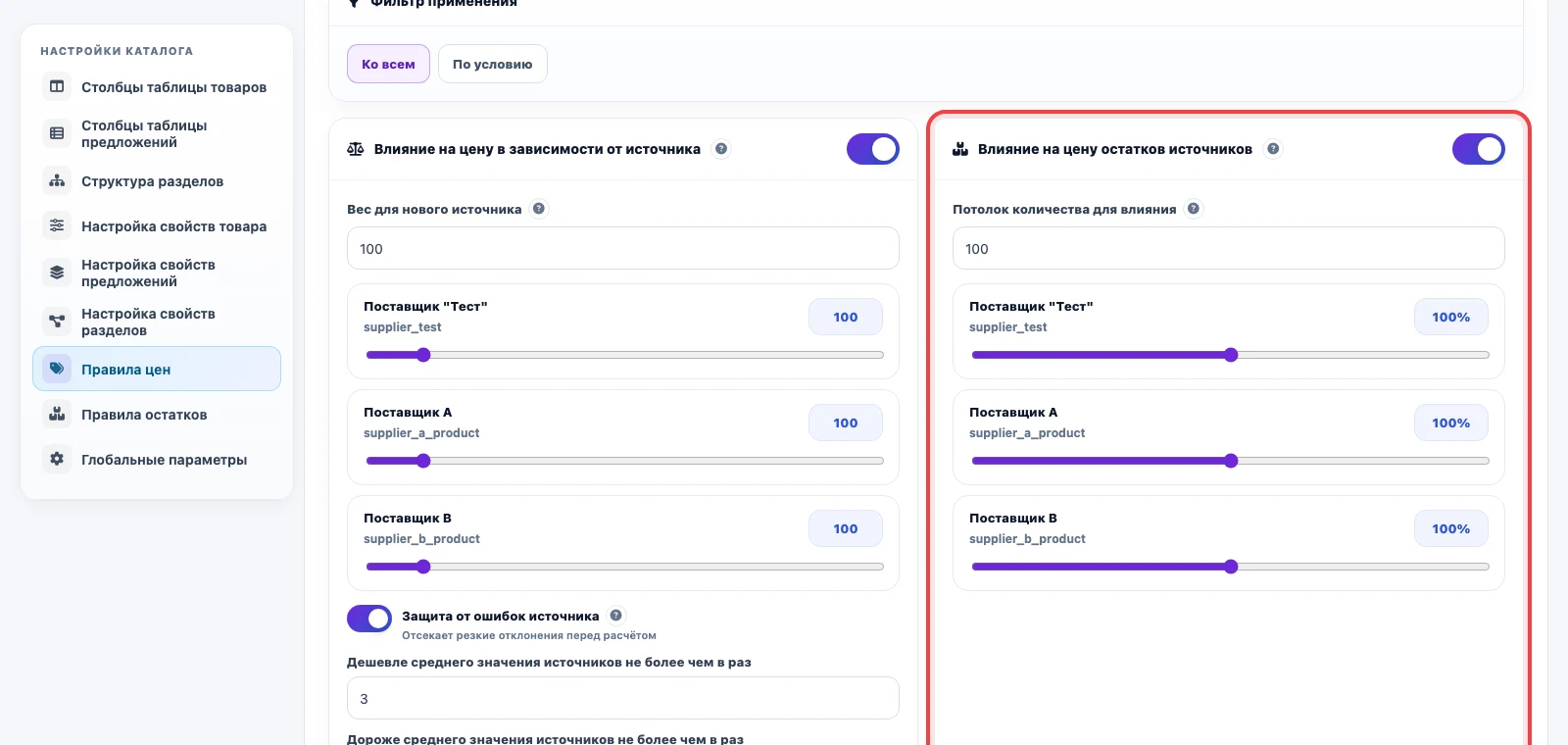Adjust stock influence slider for Поставщик B
The height and width of the screenshot is (745, 1568).
coord(1231,567)
